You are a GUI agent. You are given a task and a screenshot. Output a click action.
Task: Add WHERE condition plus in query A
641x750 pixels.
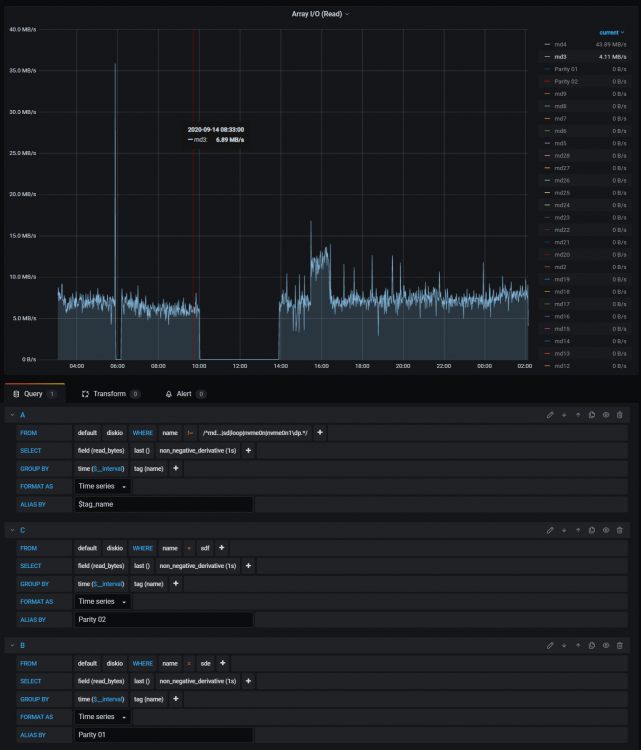pos(320,432)
